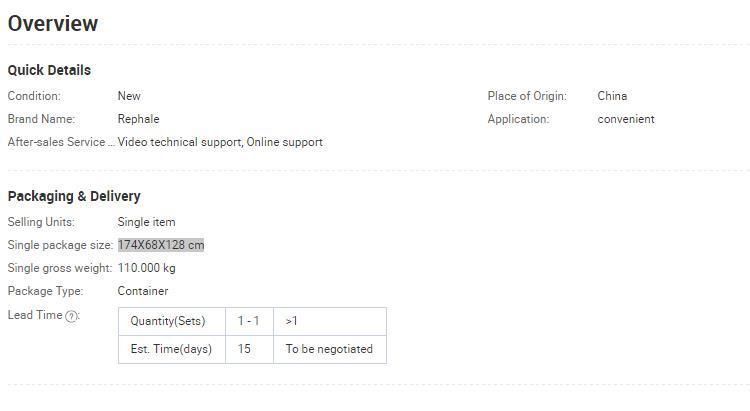The width and height of the screenshot is (750, 411).
Task: Click the Overview heading
Action: [53, 23]
